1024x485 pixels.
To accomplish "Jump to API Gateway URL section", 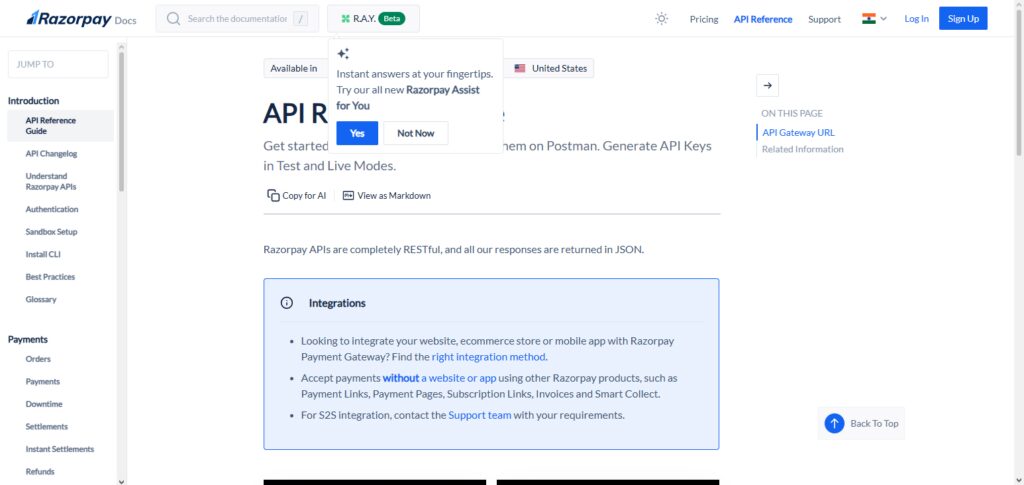I will point(798,133).
